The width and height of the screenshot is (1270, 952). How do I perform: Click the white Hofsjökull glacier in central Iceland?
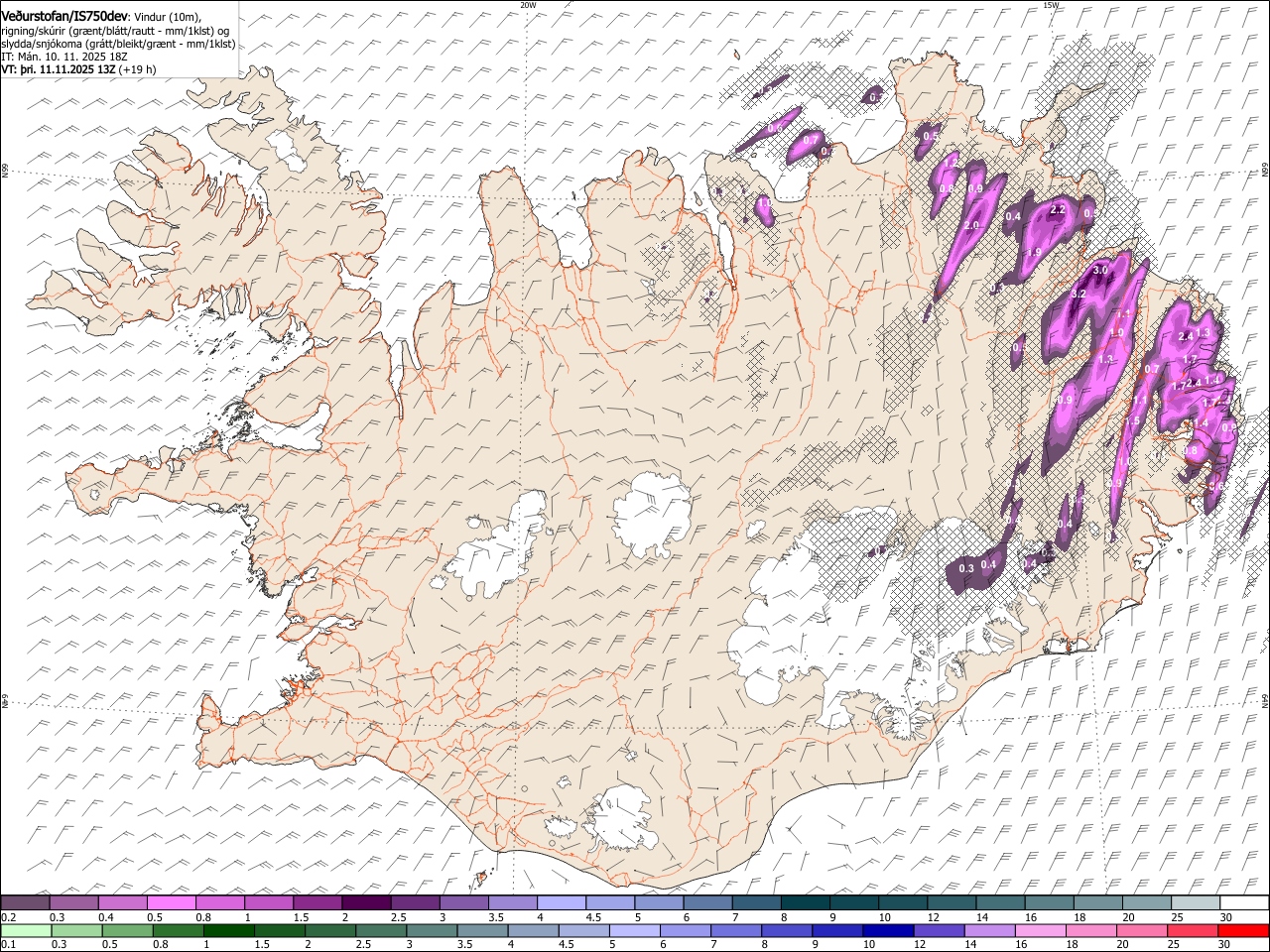[x=652, y=514]
